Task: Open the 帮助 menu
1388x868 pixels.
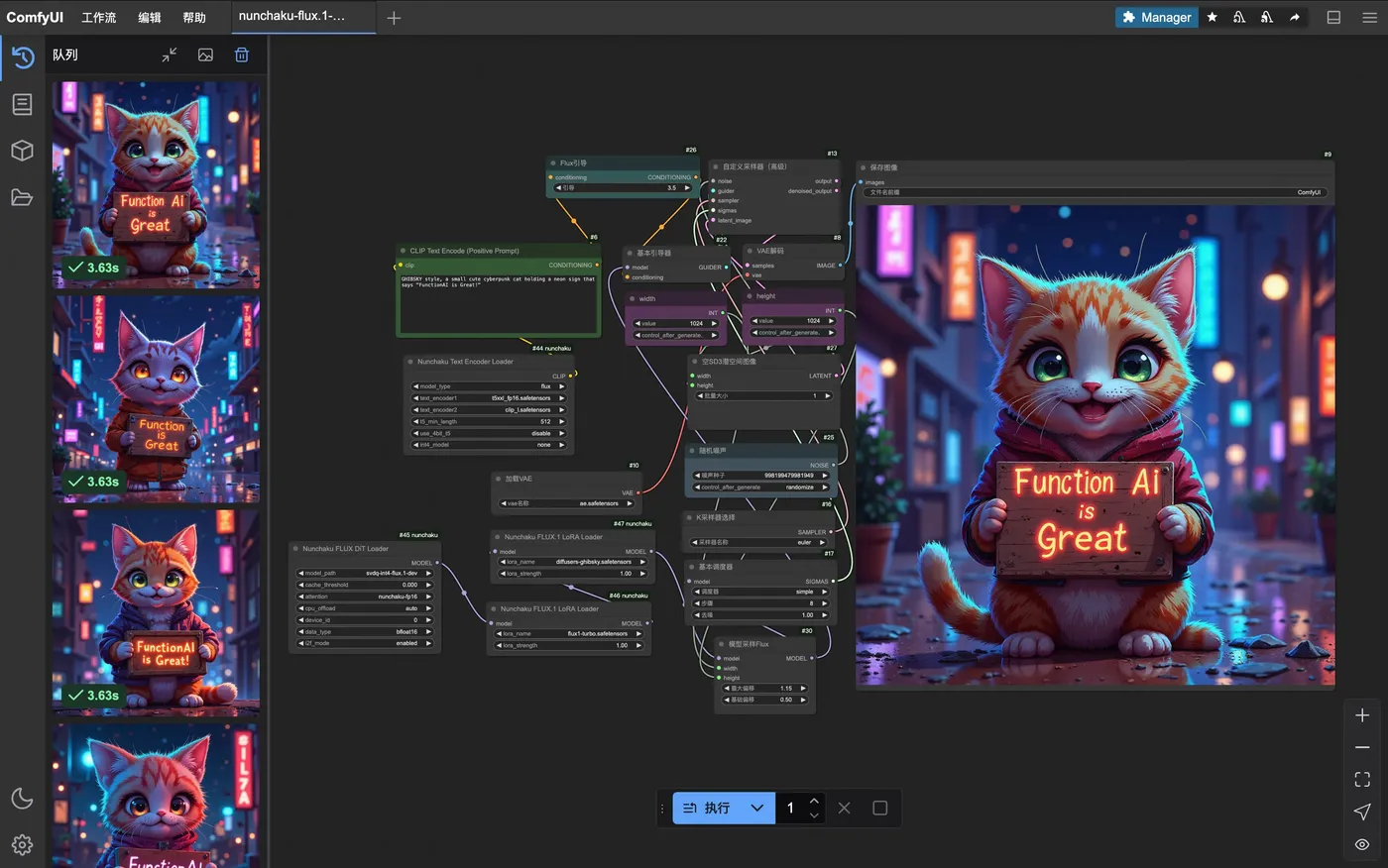Action: (x=194, y=17)
